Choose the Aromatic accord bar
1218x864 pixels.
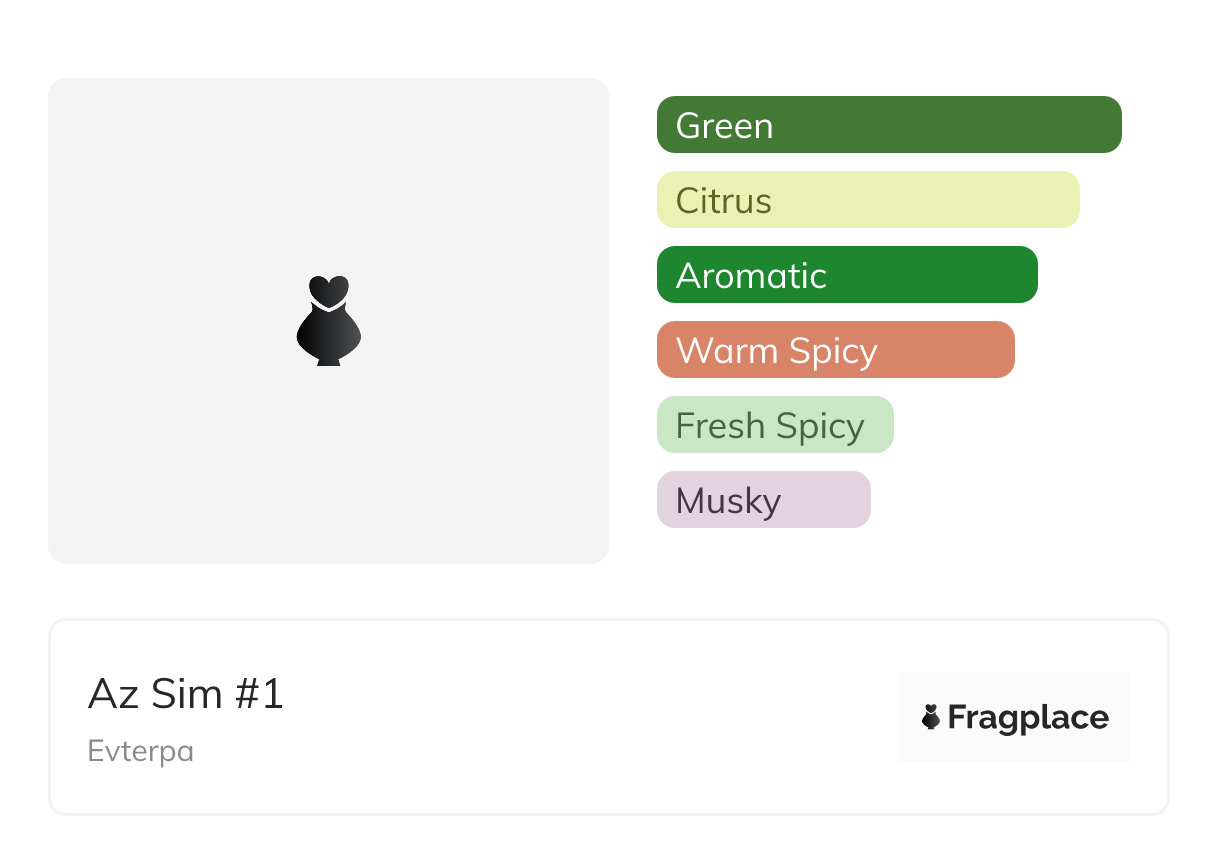pyautogui.click(x=847, y=275)
